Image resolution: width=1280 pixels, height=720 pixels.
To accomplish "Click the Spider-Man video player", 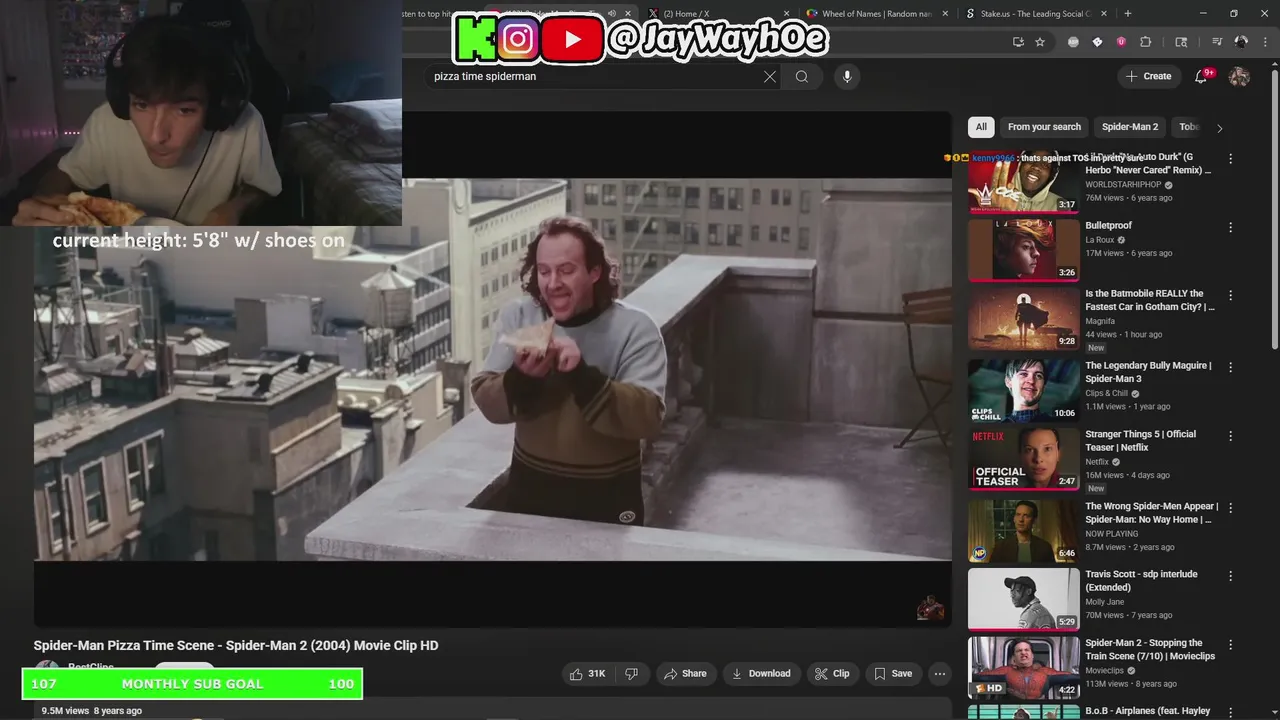I will tap(493, 370).
